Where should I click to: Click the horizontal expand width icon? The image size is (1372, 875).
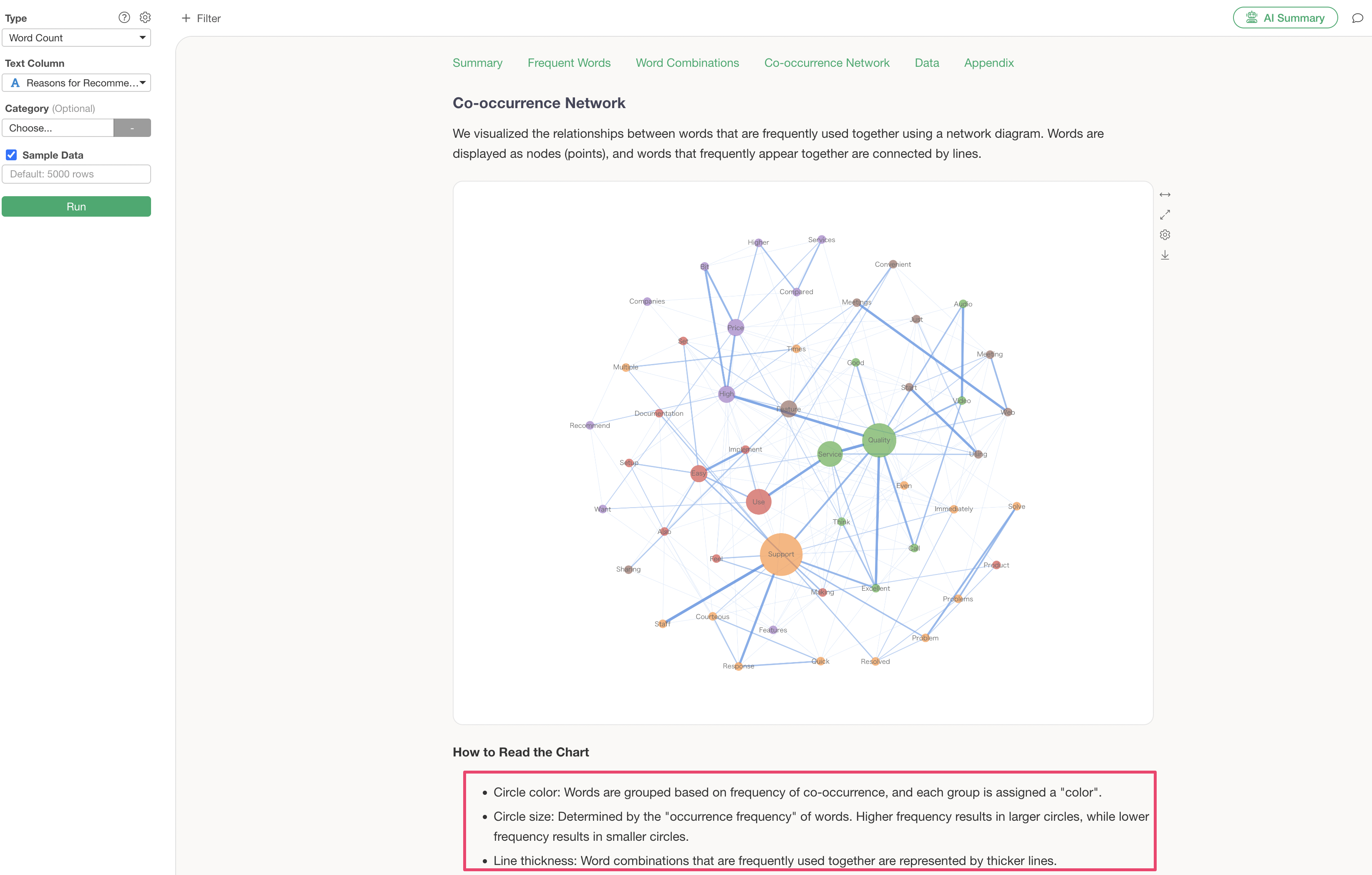click(x=1165, y=195)
